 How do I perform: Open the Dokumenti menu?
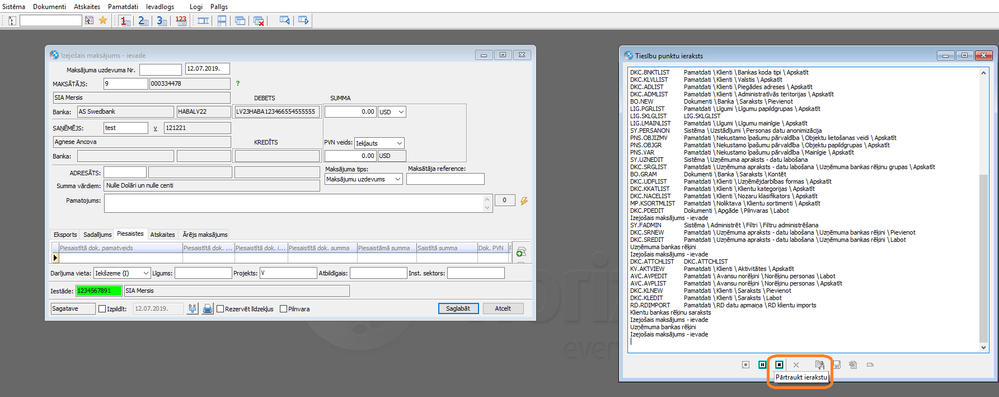(x=49, y=6)
